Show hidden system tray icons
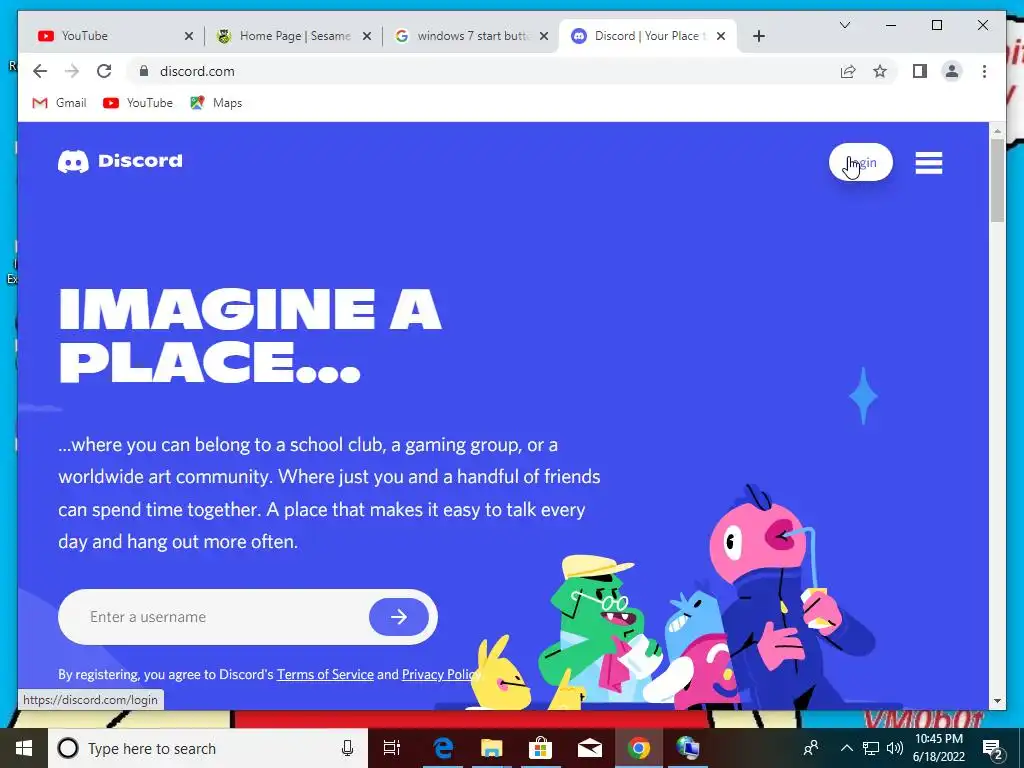The image size is (1024, 768). pyautogui.click(x=846, y=748)
